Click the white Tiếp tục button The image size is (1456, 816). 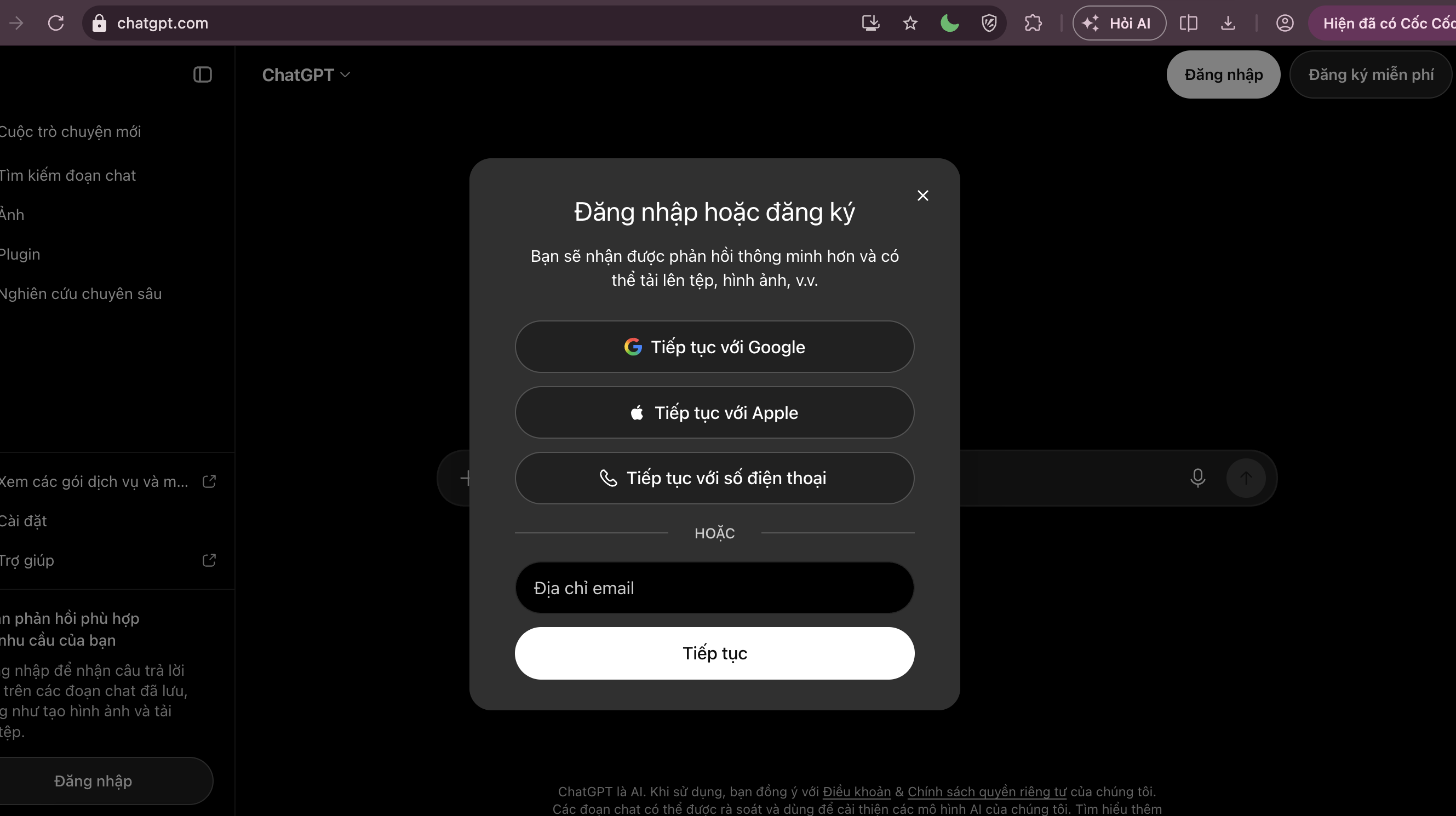[714, 653]
